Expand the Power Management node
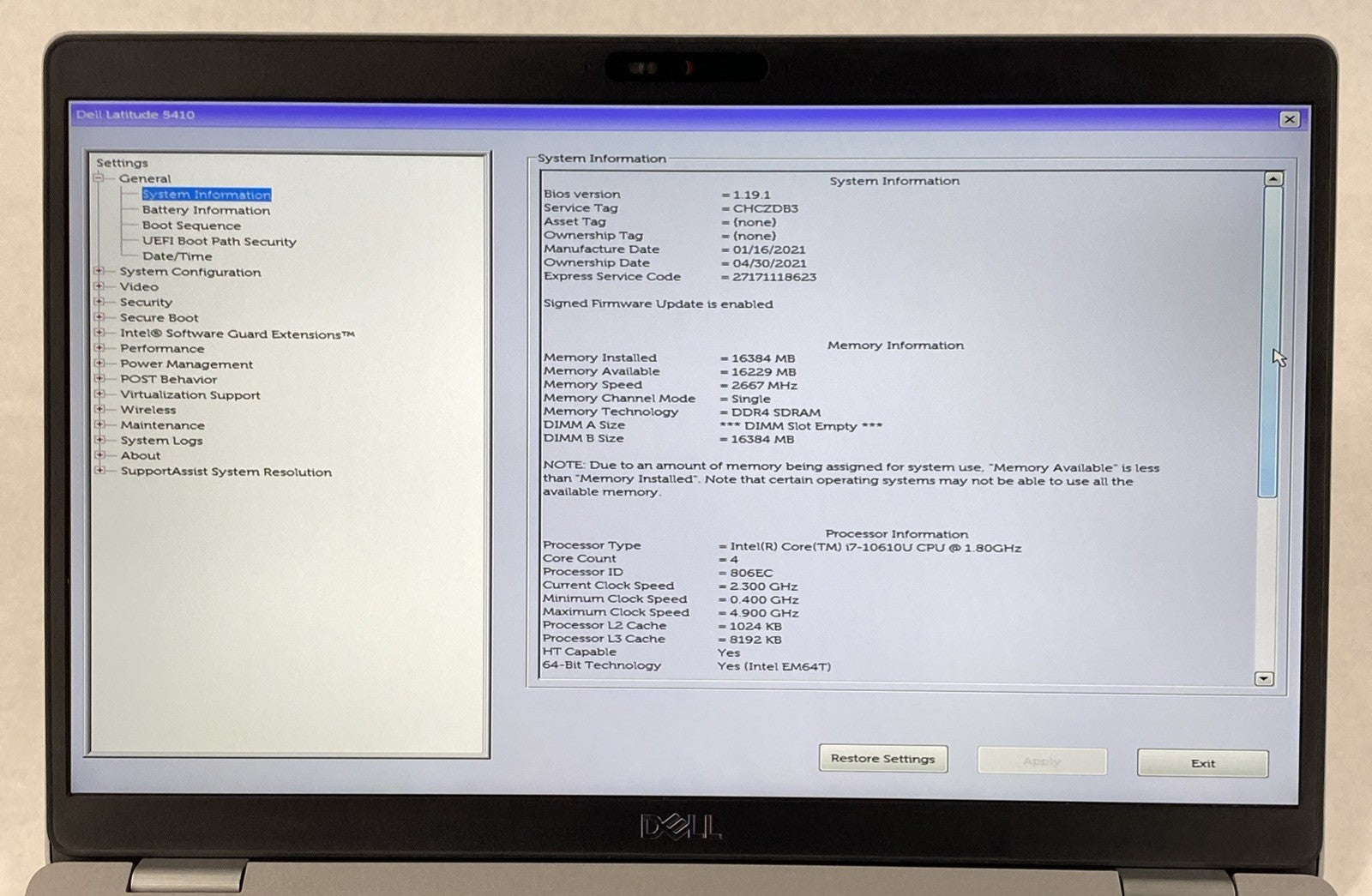This screenshot has height=896, width=1372. 99,364
